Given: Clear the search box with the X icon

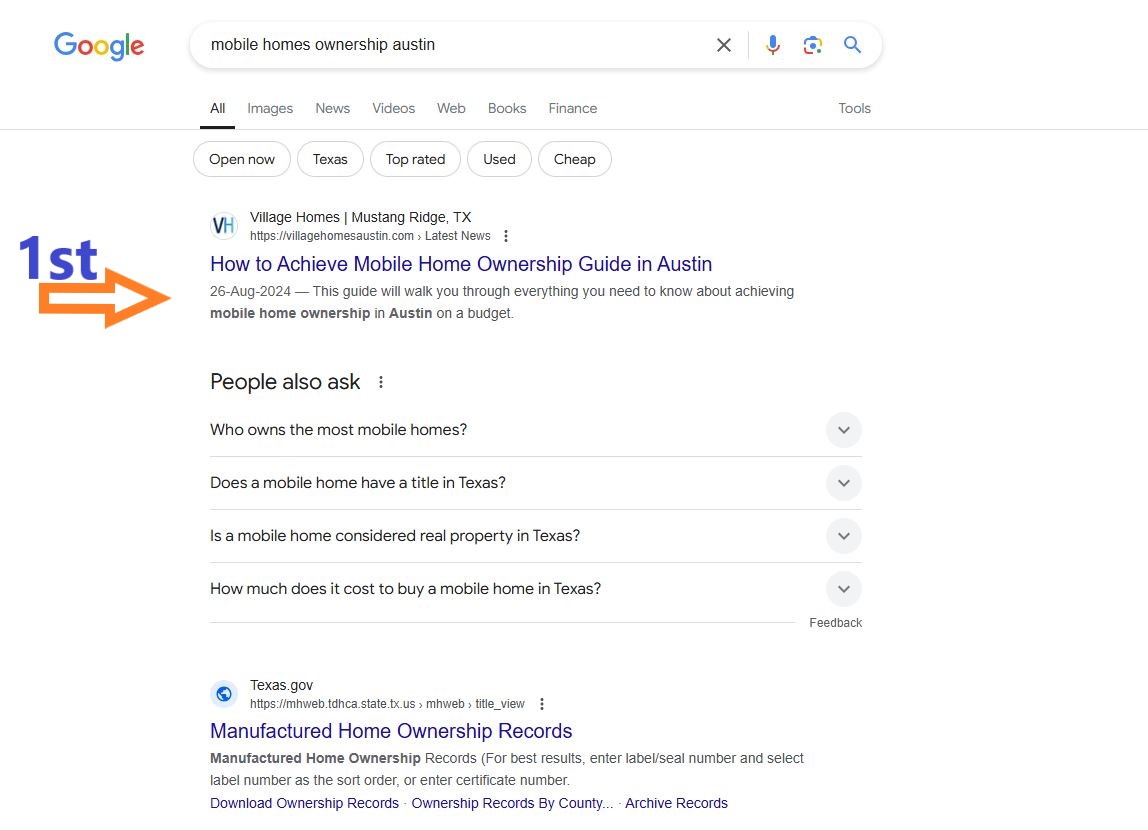Looking at the screenshot, I should pos(723,45).
